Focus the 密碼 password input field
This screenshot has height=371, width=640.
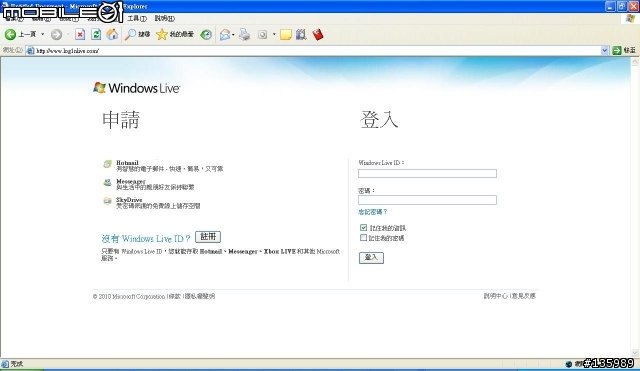coord(427,200)
